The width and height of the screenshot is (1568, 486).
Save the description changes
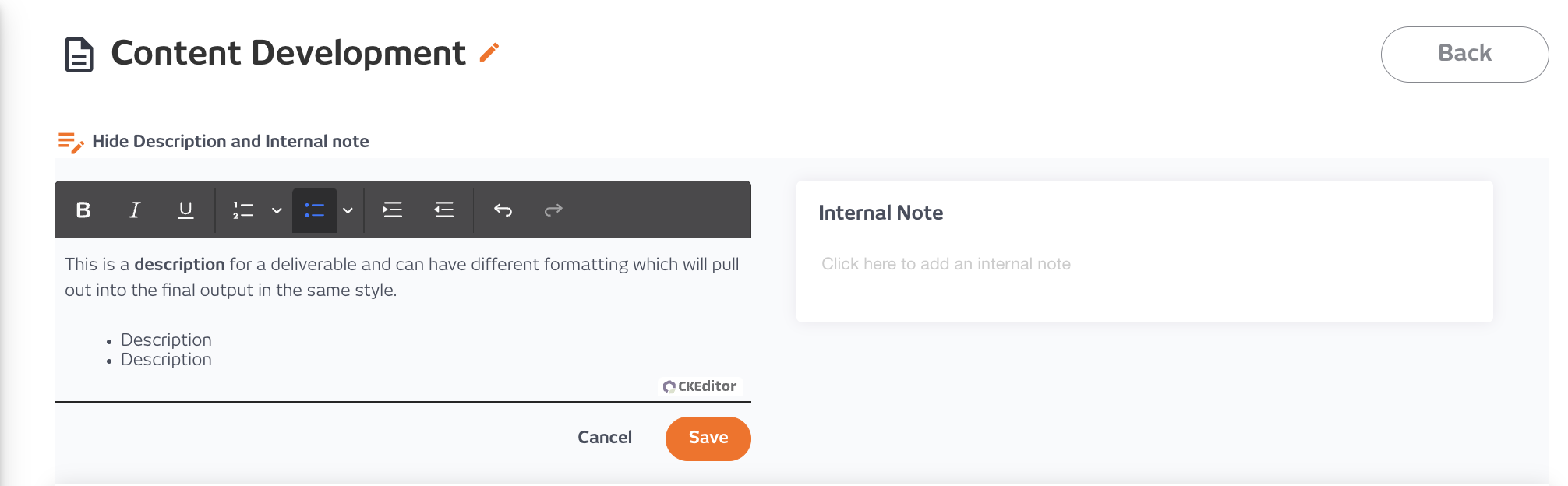click(708, 438)
